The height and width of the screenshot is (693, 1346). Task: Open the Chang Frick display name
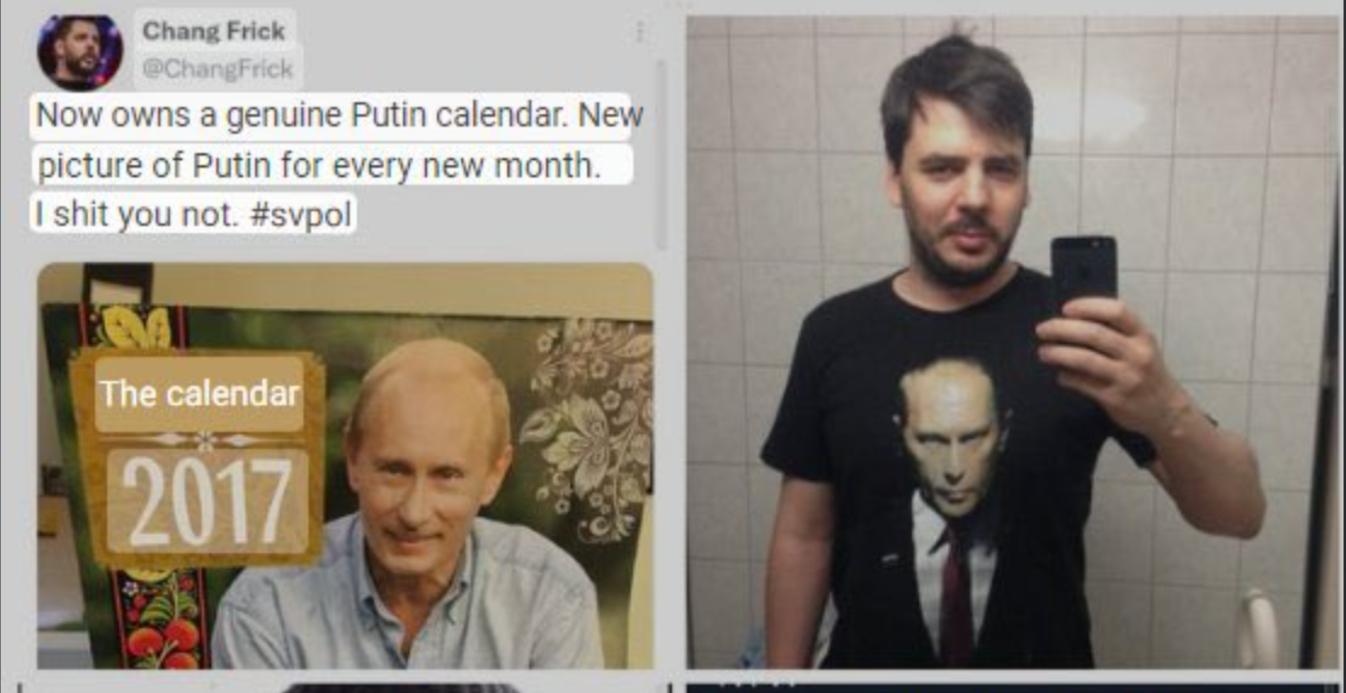pos(213,30)
